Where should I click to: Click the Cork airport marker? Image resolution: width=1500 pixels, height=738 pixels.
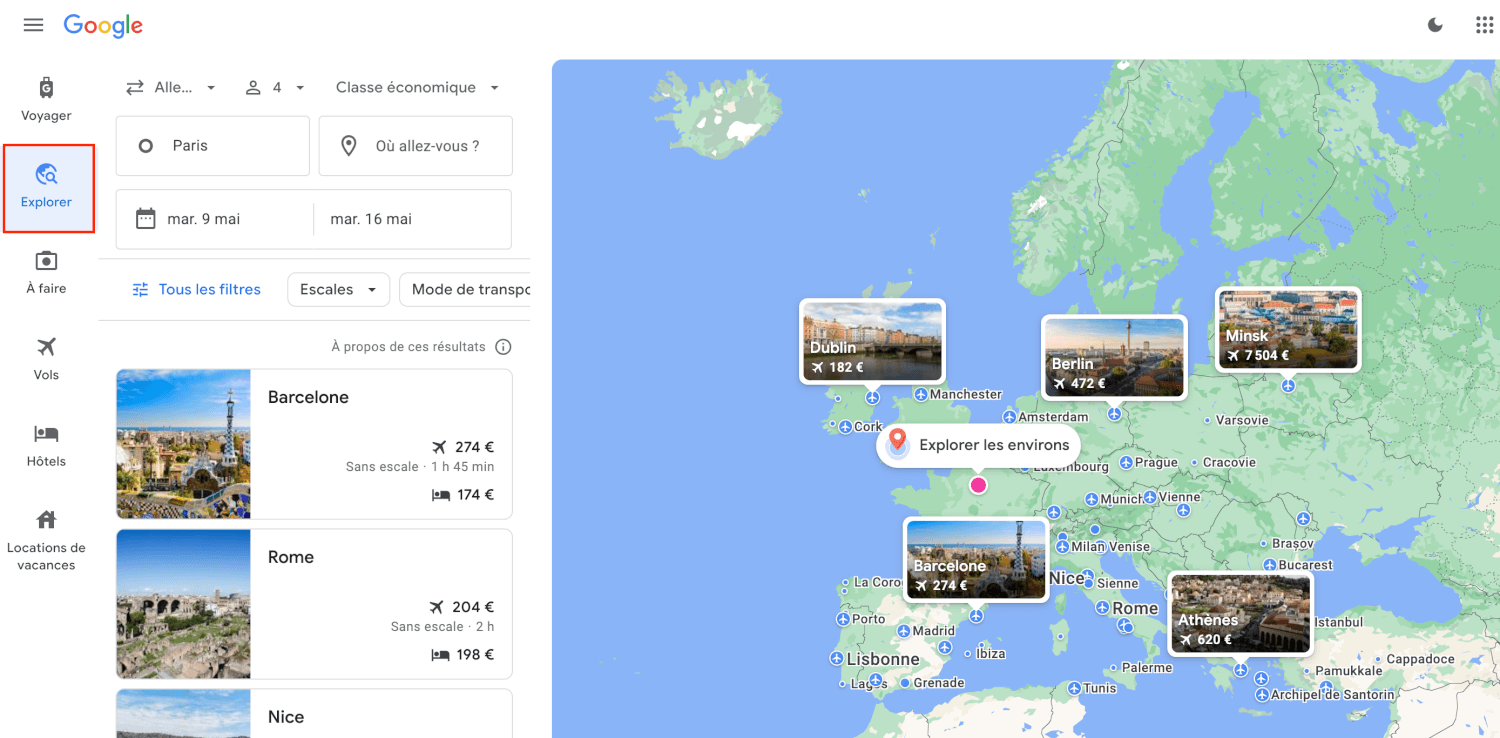(846, 427)
